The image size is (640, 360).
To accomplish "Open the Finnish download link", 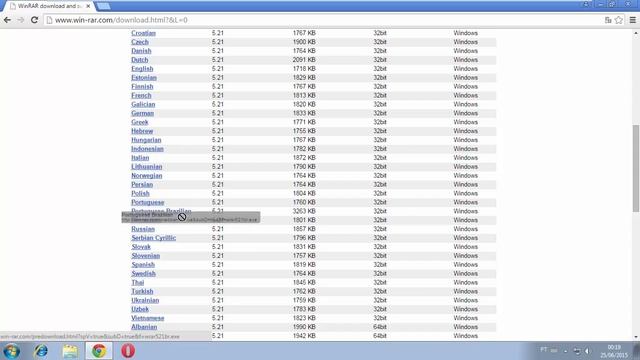I will pyautogui.click(x=142, y=87).
